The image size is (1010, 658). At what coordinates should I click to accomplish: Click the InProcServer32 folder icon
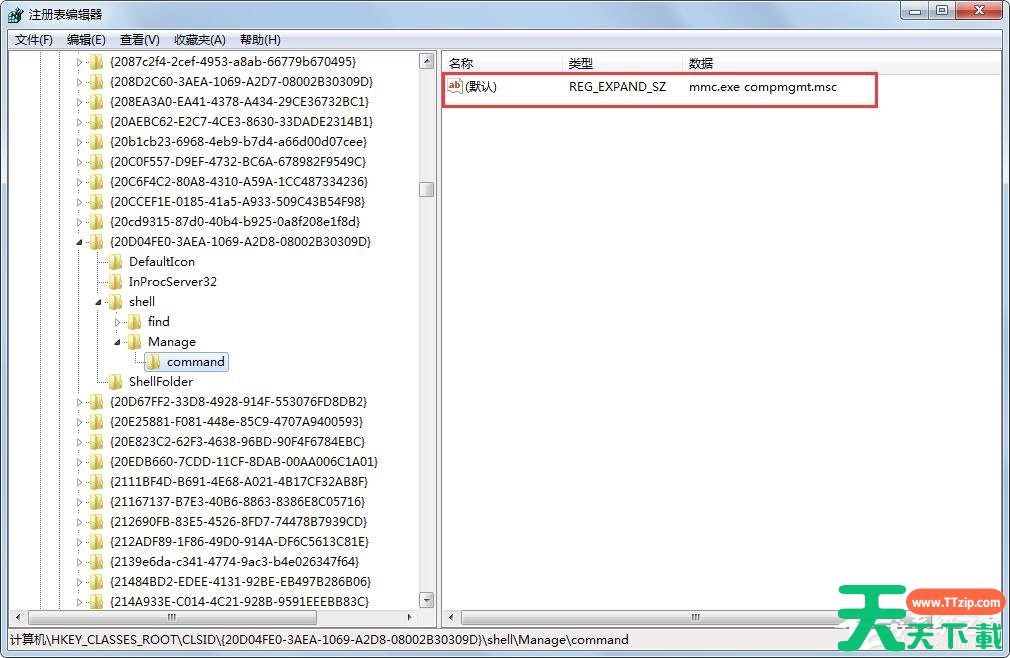(116, 282)
